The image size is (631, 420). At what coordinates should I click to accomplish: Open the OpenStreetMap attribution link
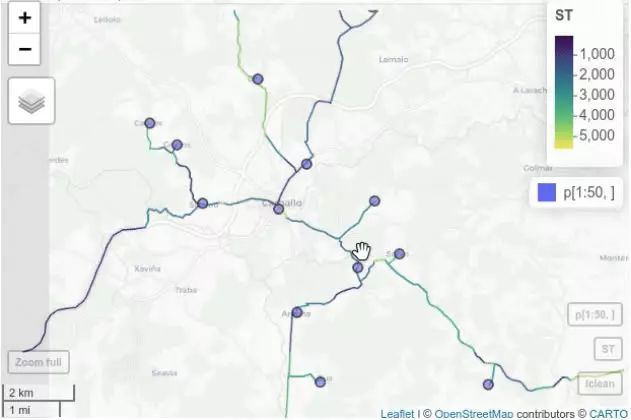pos(474,414)
